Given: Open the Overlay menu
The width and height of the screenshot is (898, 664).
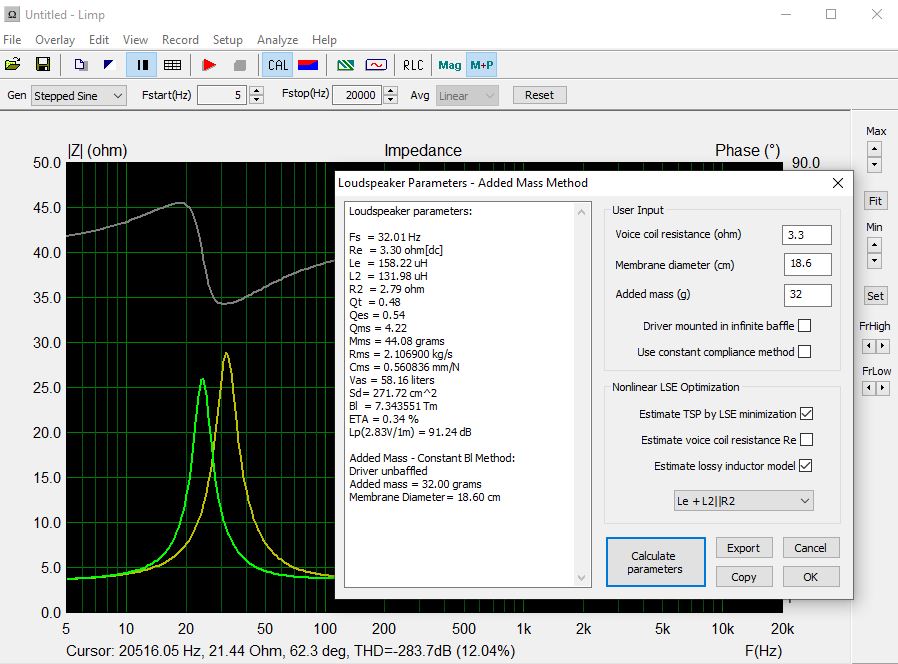Looking at the screenshot, I should (x=55, y=40).
